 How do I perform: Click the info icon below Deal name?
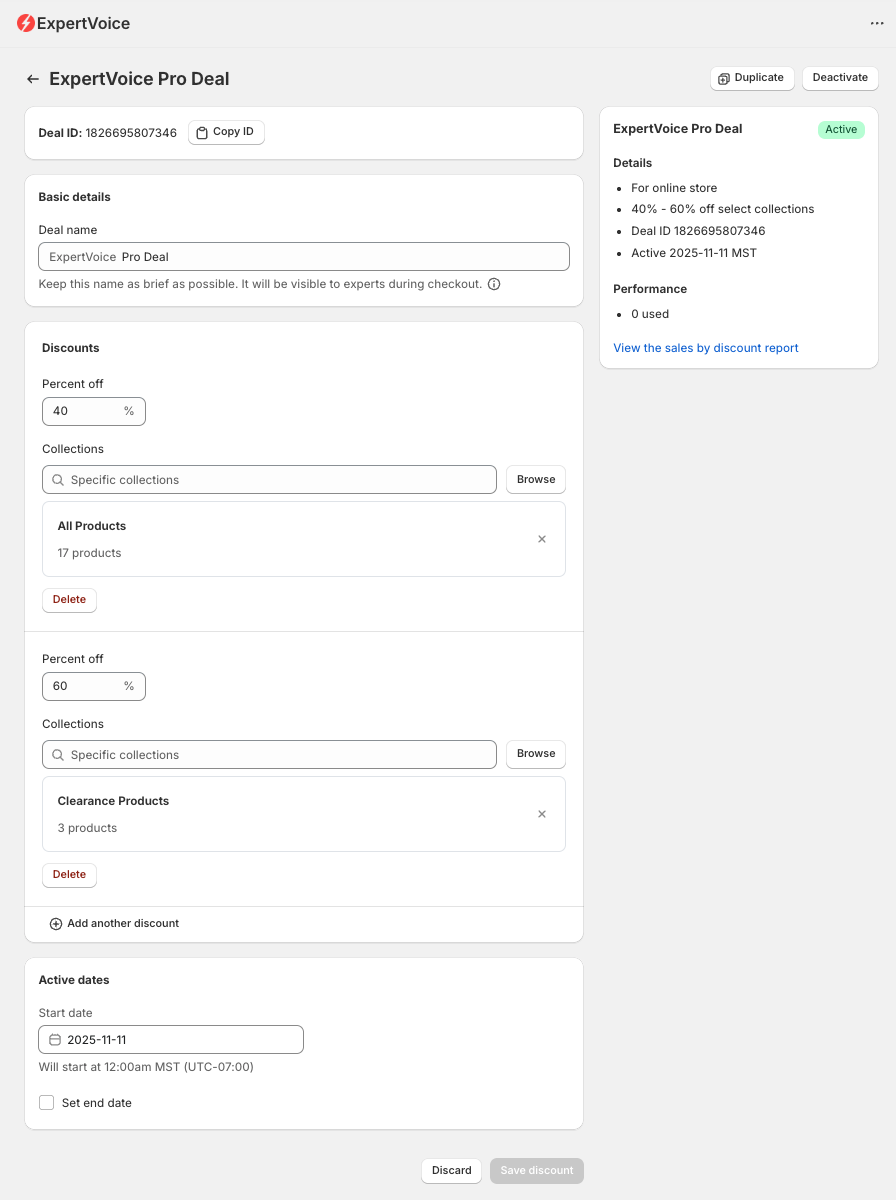[x=494, y=284]
